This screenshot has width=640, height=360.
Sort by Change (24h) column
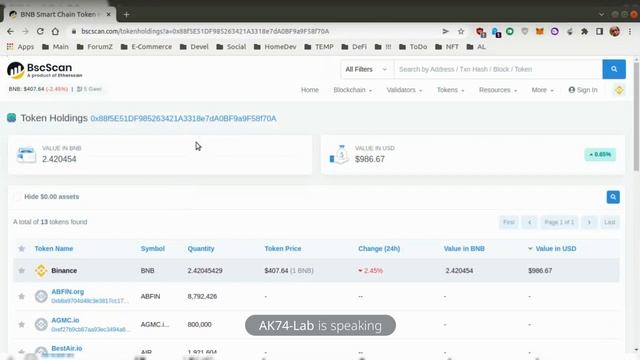[379, 249]
